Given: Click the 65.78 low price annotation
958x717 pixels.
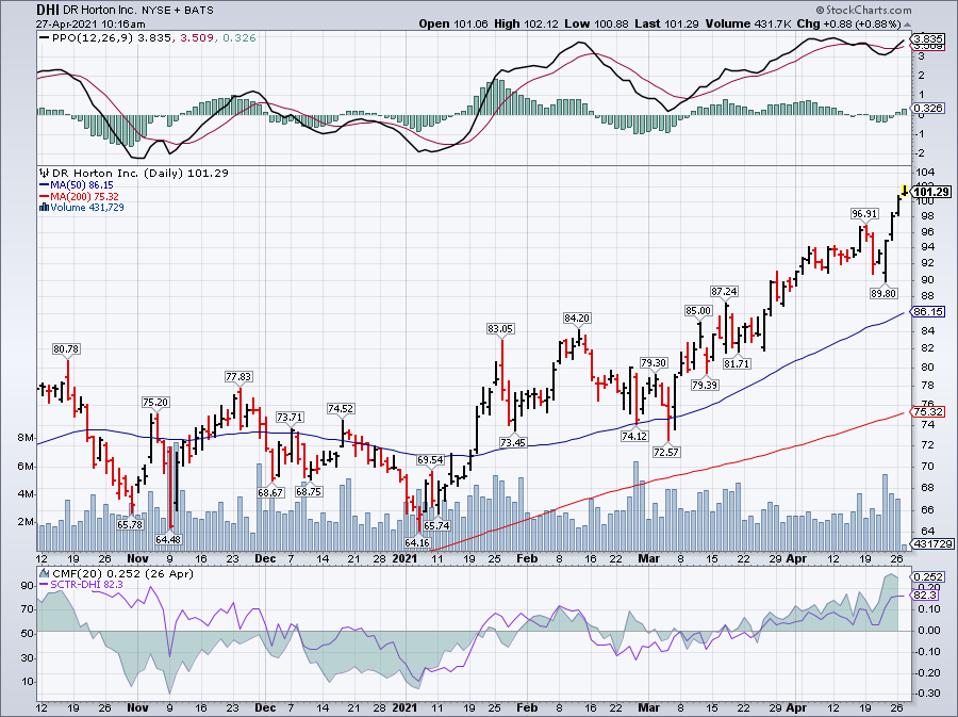Looking at the screenshot, I should (130, 524).
